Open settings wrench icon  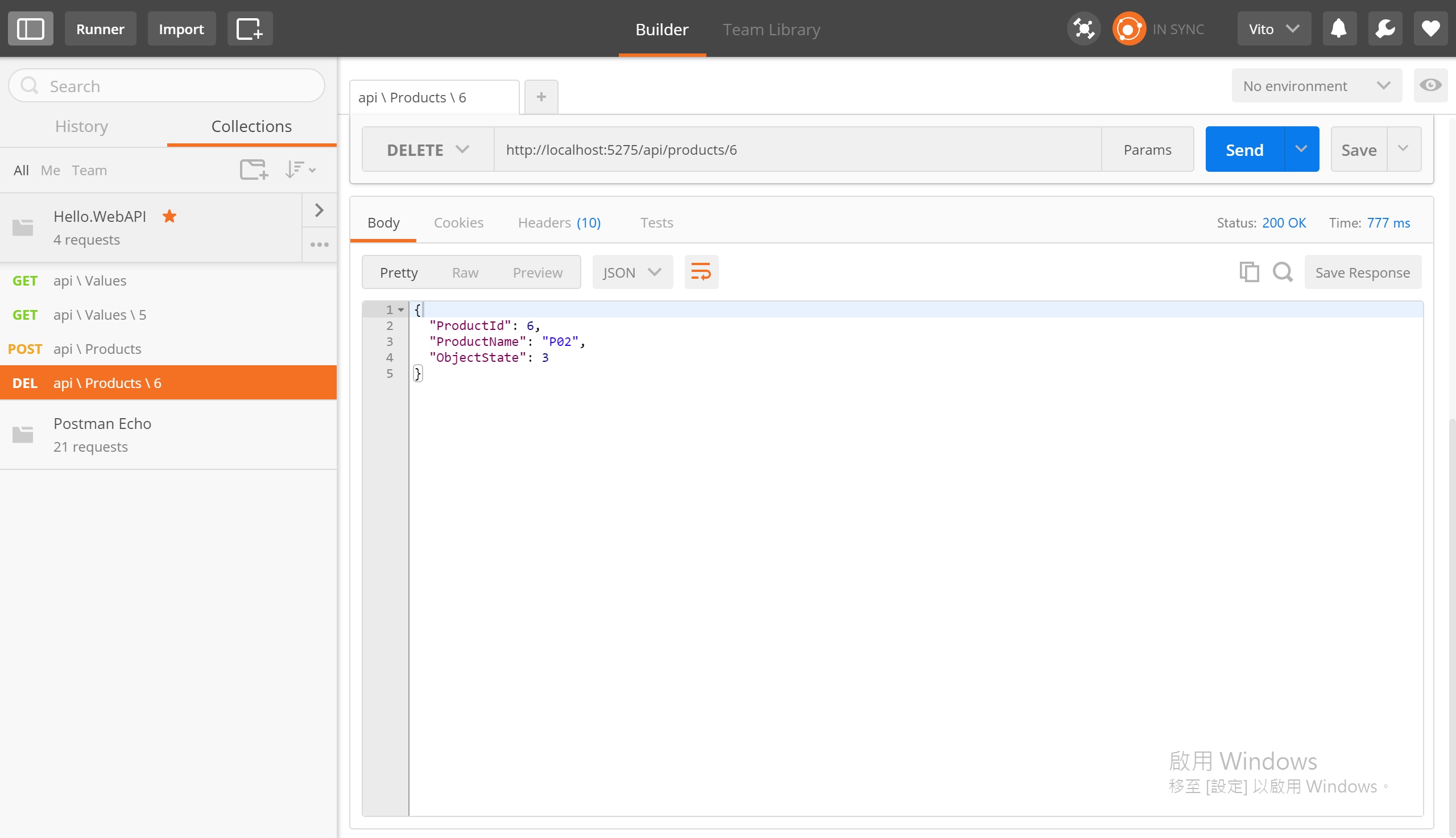[x=1385, y=29]
